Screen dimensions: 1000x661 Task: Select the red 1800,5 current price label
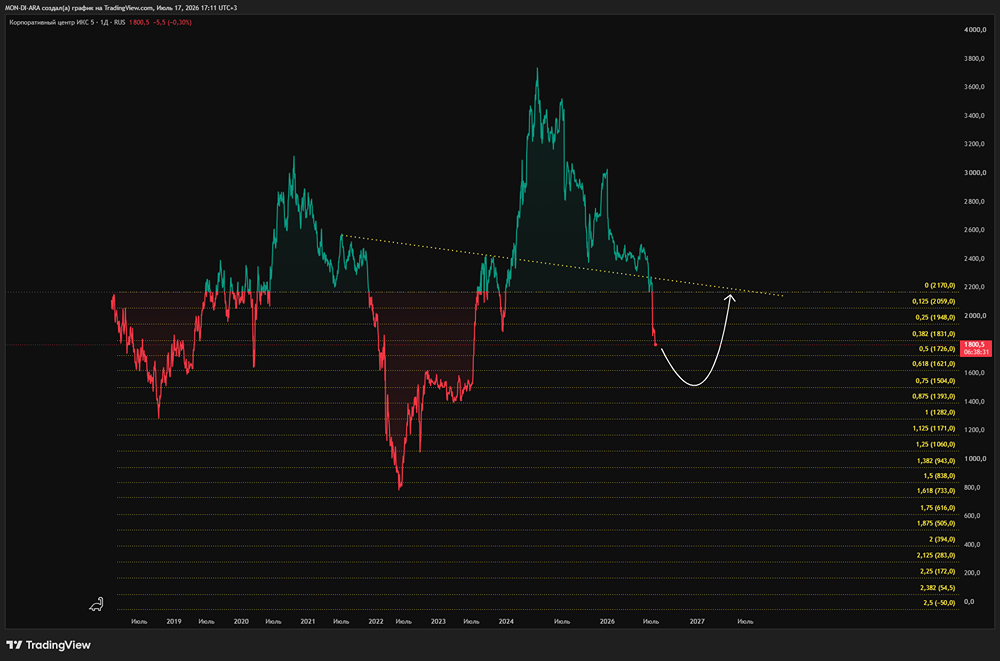[976, 348]
